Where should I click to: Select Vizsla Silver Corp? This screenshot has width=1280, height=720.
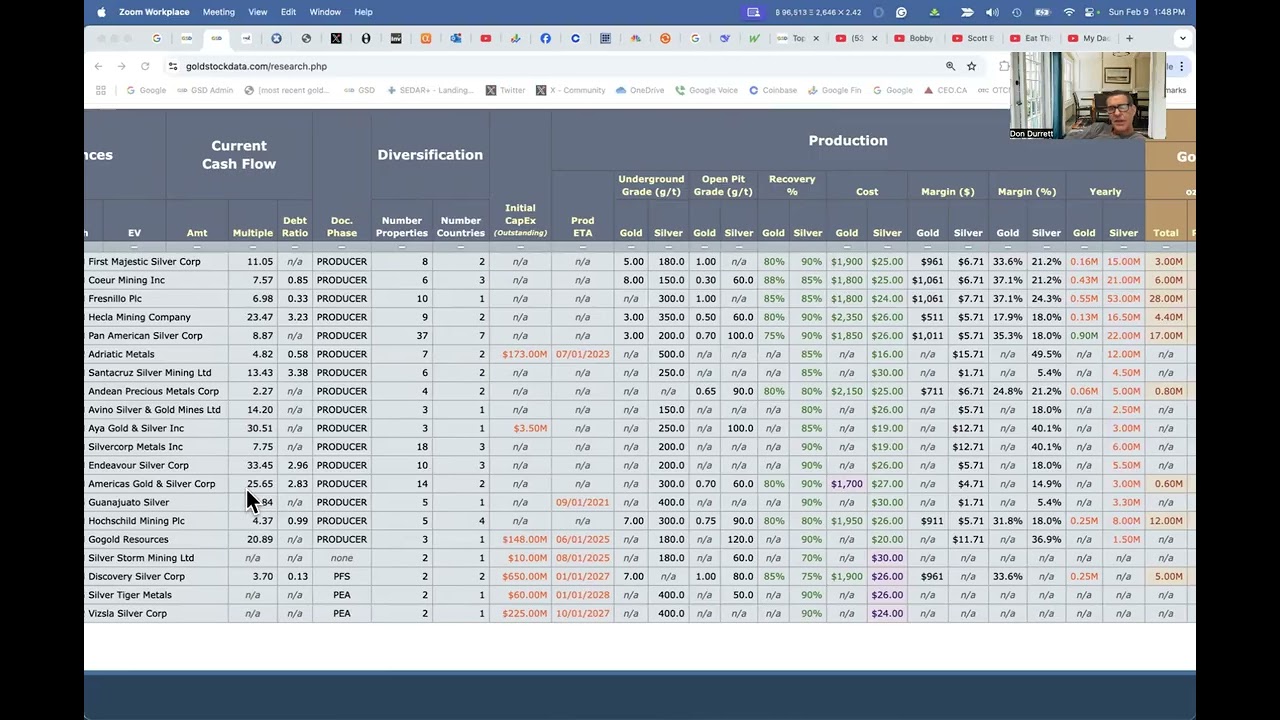click(127, 614)
